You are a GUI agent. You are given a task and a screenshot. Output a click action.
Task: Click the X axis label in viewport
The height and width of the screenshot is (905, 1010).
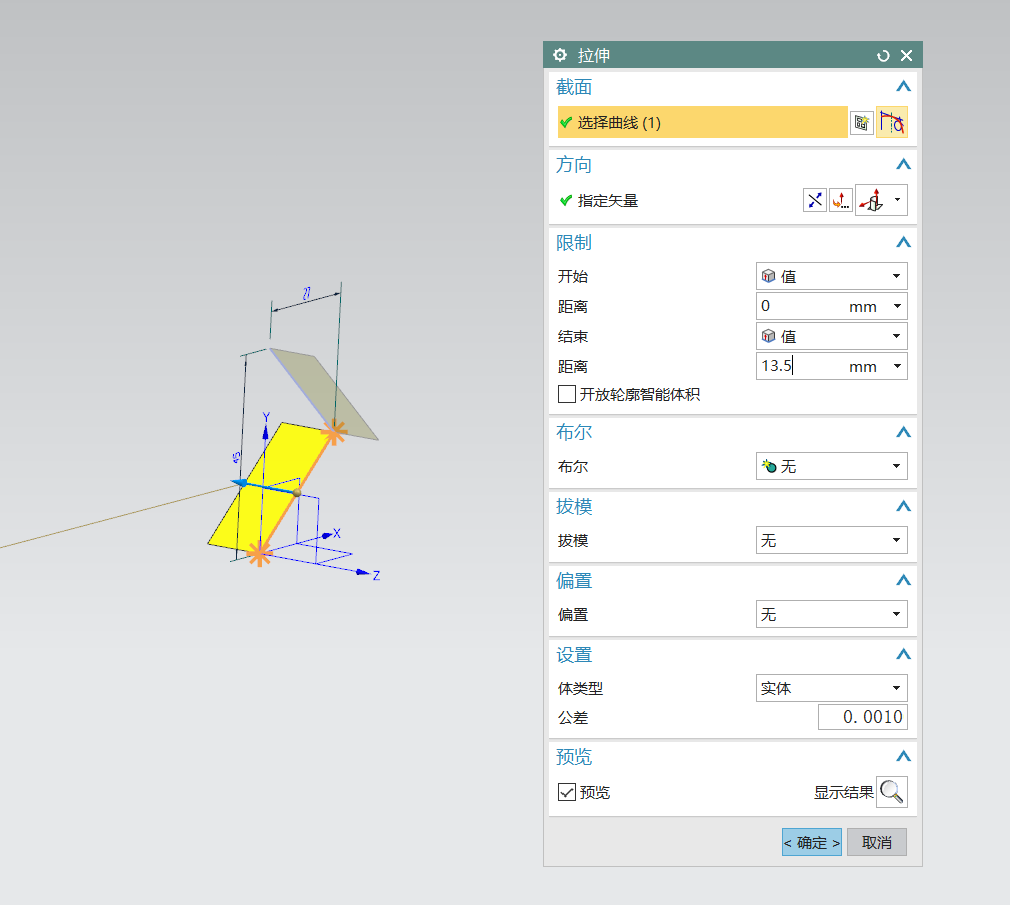337,533
